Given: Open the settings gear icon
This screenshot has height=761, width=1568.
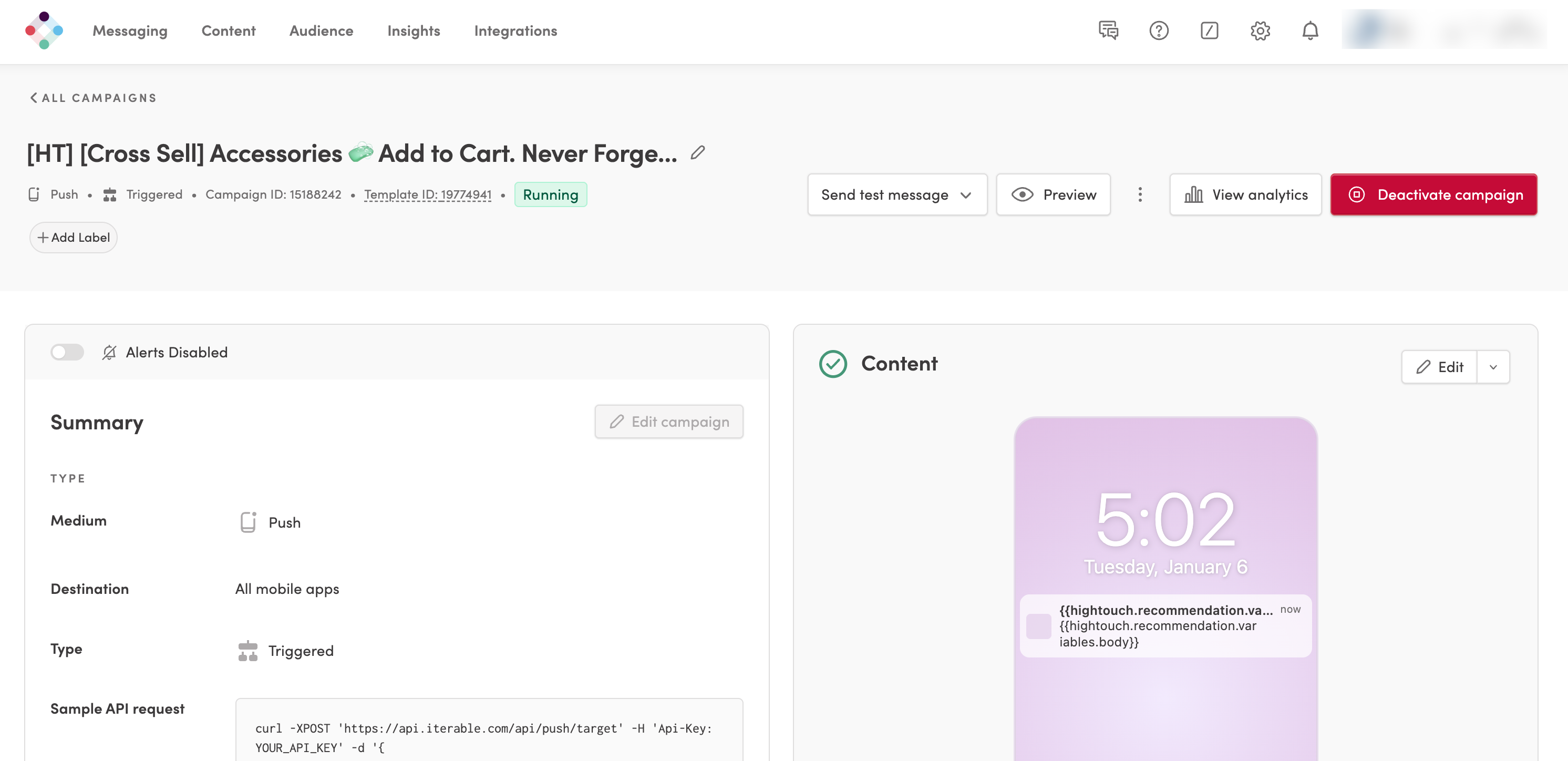Looking at the screenshot, I should 1260,30.
